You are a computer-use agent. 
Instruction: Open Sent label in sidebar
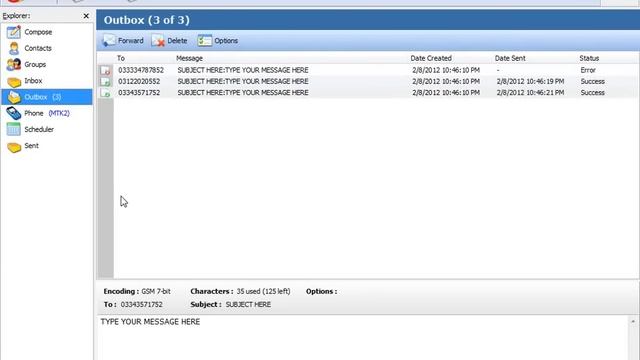(31, 146)
